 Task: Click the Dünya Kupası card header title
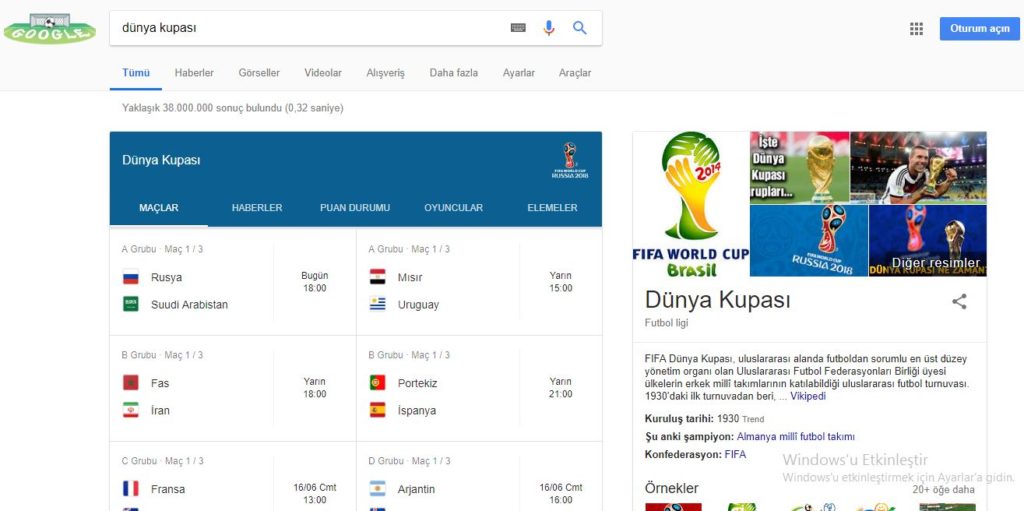[161, 160]
